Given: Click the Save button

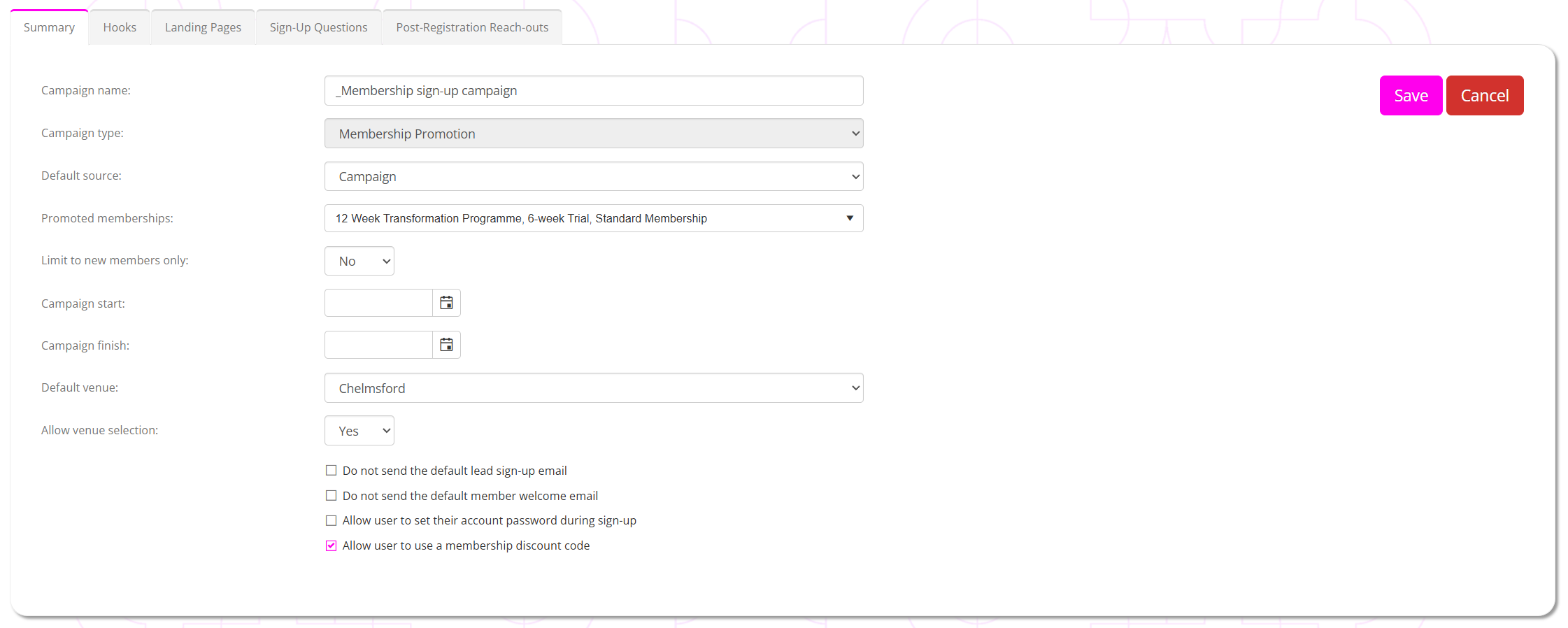Looking at the screenshot, I should (1410, 96).
